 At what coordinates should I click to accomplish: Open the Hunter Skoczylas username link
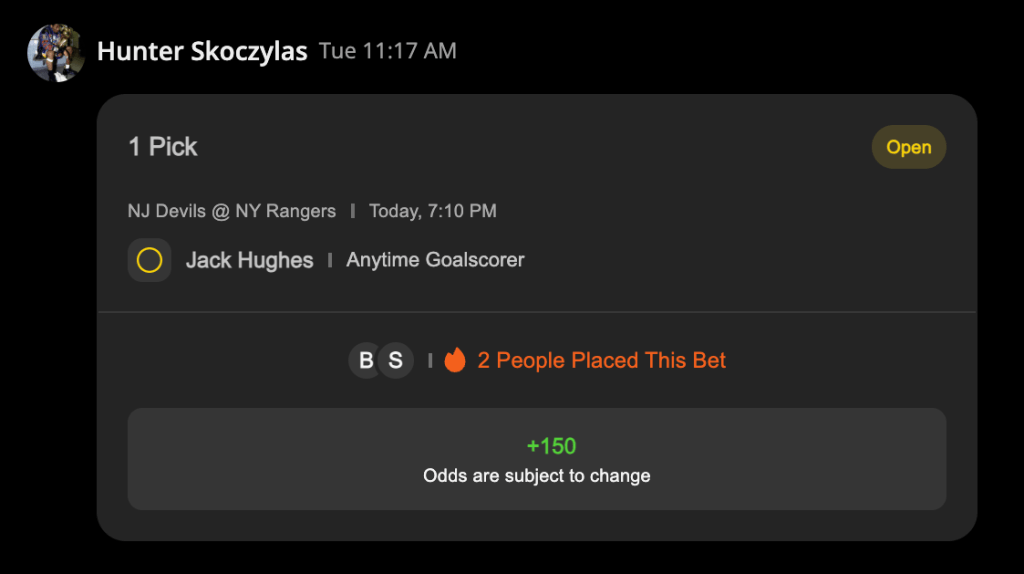point(202,52)
